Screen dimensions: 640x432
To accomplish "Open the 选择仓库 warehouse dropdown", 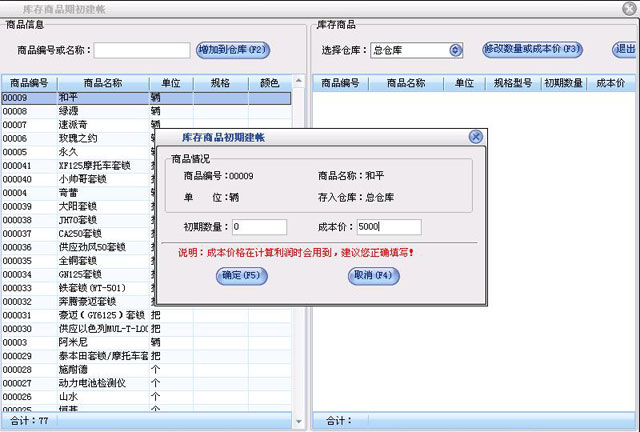I will coord(456,50).
